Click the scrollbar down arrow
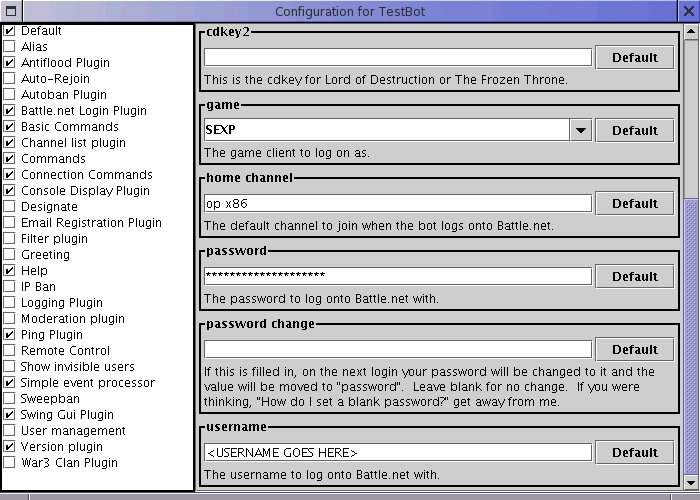 [691, 483]
